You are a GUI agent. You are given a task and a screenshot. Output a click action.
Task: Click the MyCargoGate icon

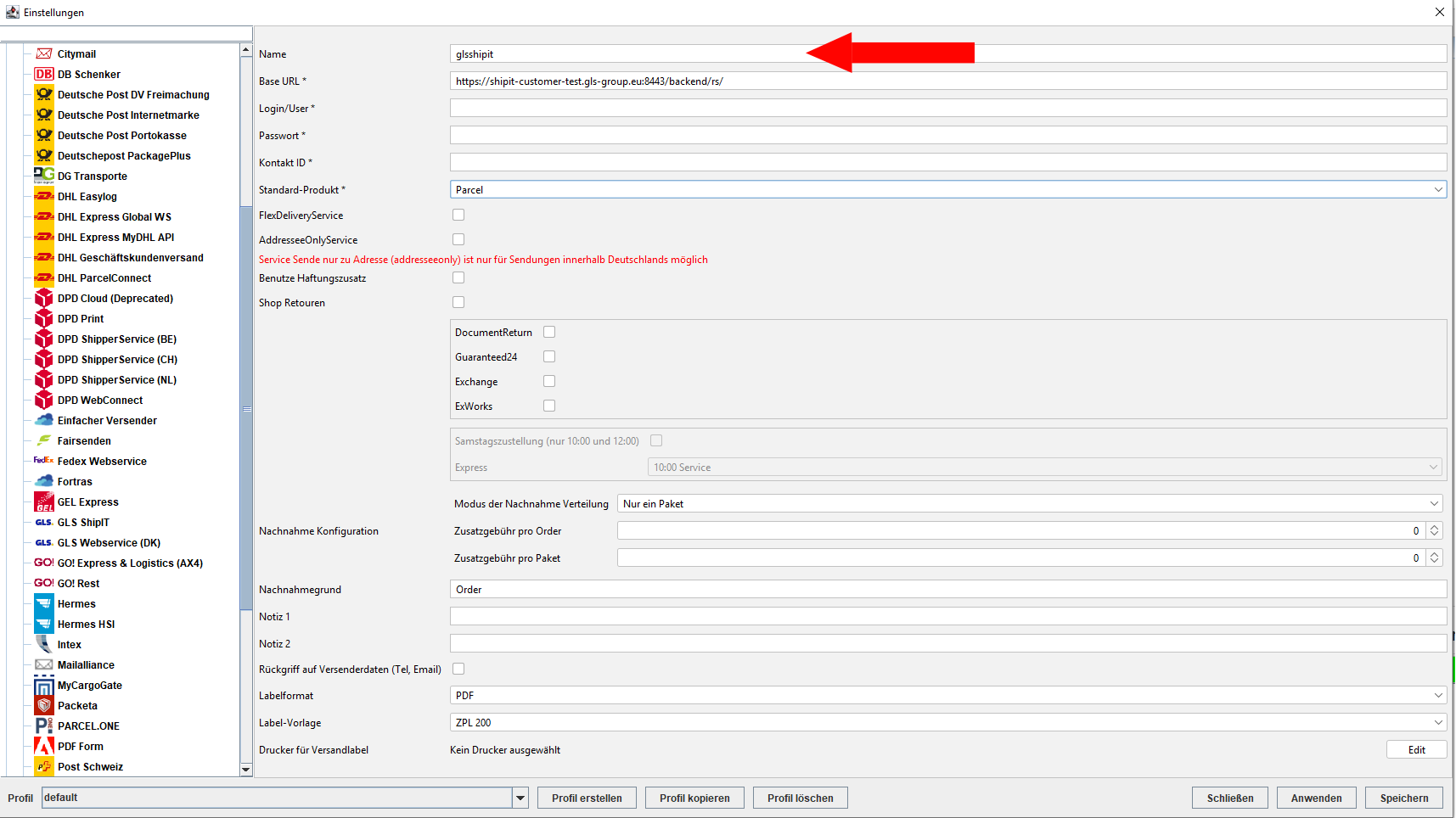tap(44, 685)
